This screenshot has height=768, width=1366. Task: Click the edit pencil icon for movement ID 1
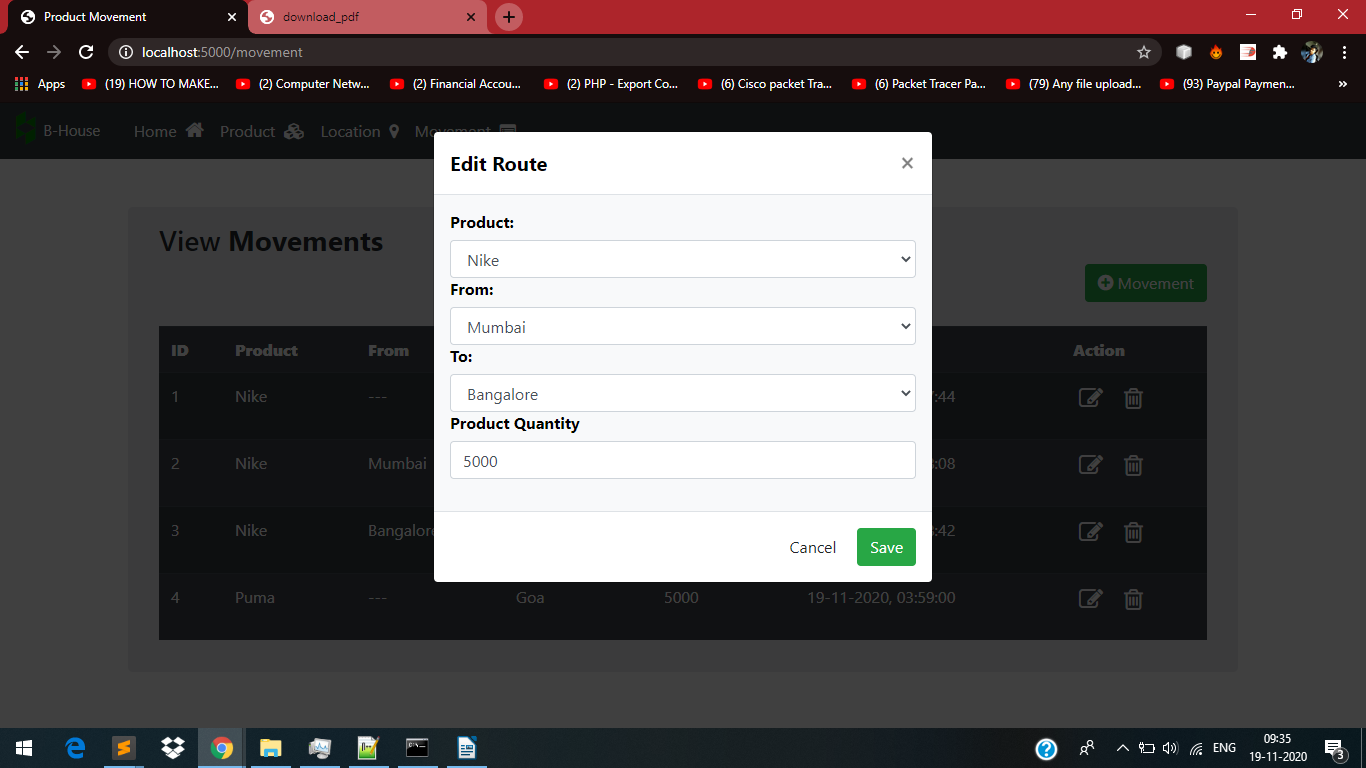1090,397
